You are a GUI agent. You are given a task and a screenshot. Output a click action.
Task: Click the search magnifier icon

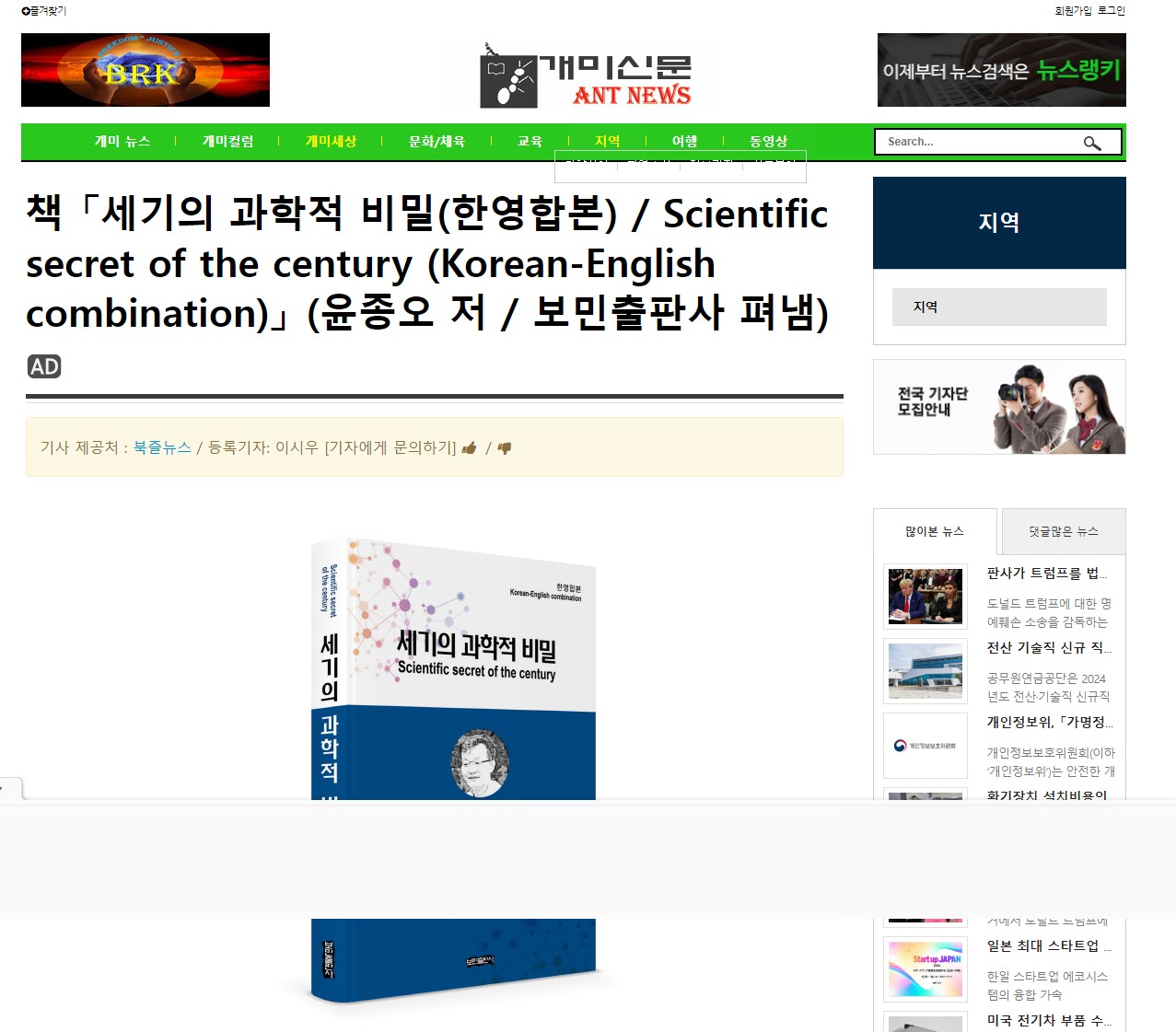[x=1092, y=143]
